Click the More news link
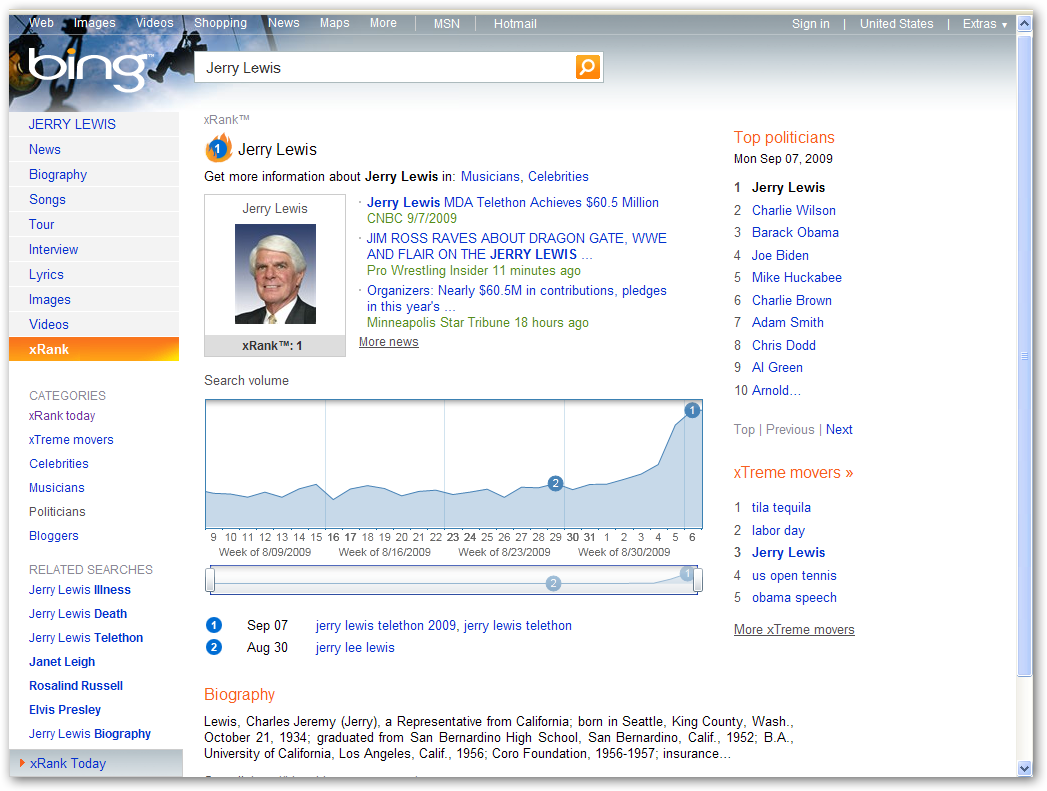Image resolution: width=1047 pixels, height=791 pixels. coord(389,342)
